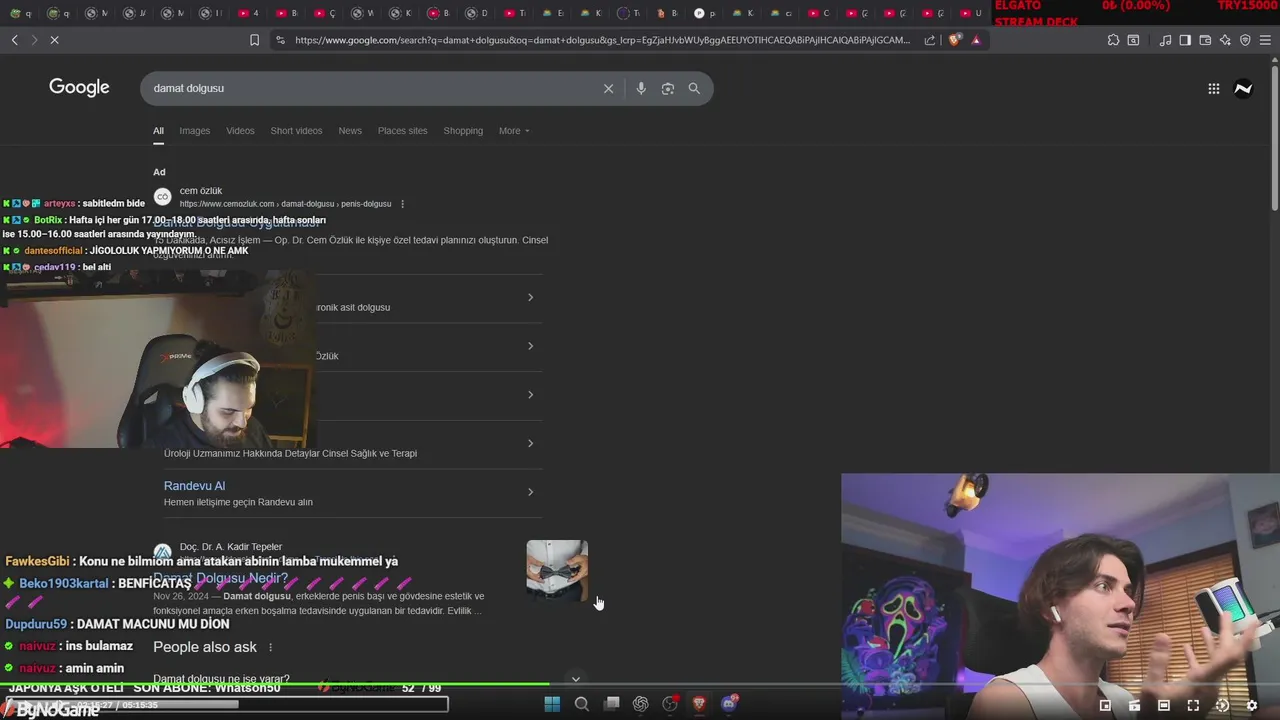
Task: Open Windows taskbar search
Action: point(581,704)
